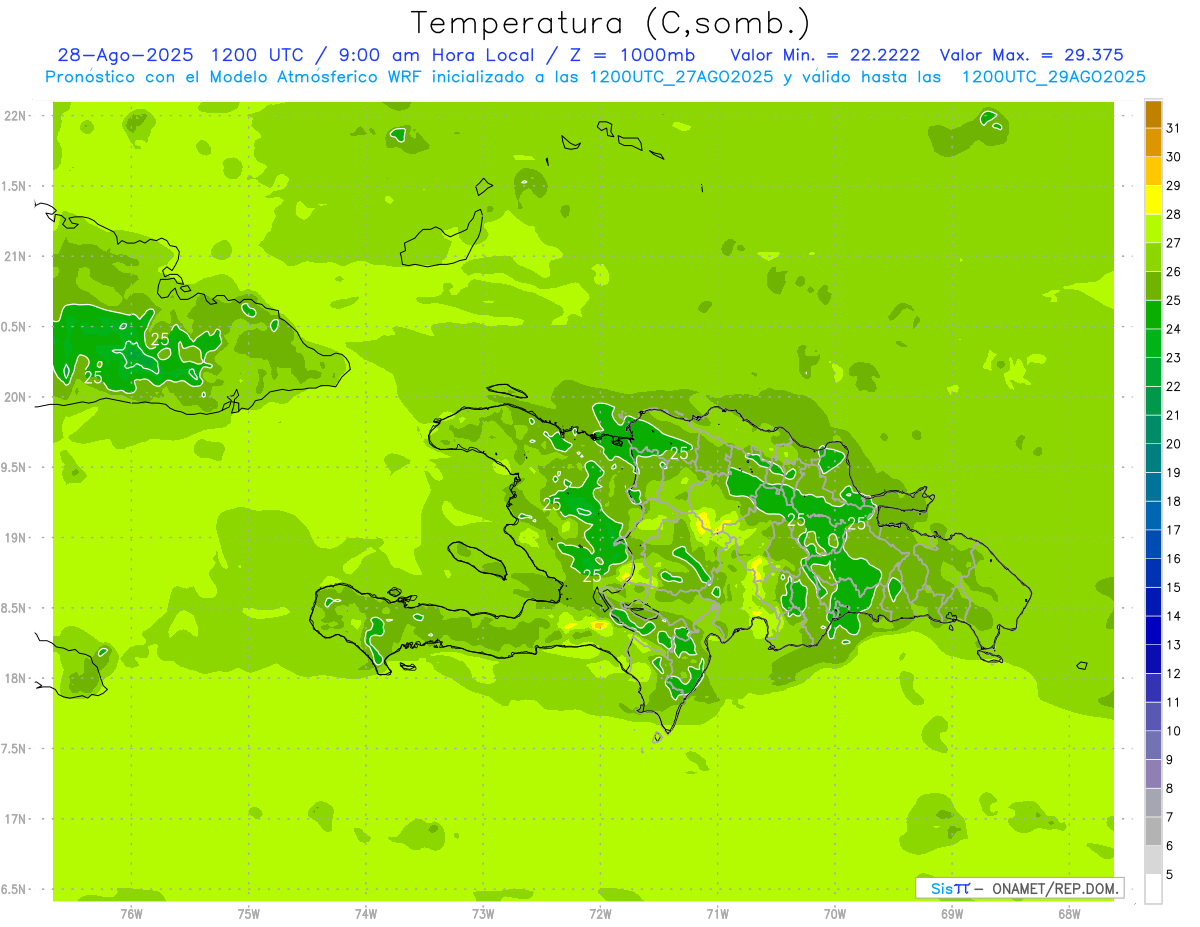Click the 1200UTC_27AGO2025 initialization time
The width and height of the screenshot is (1200, 927).
click(680, 77)
